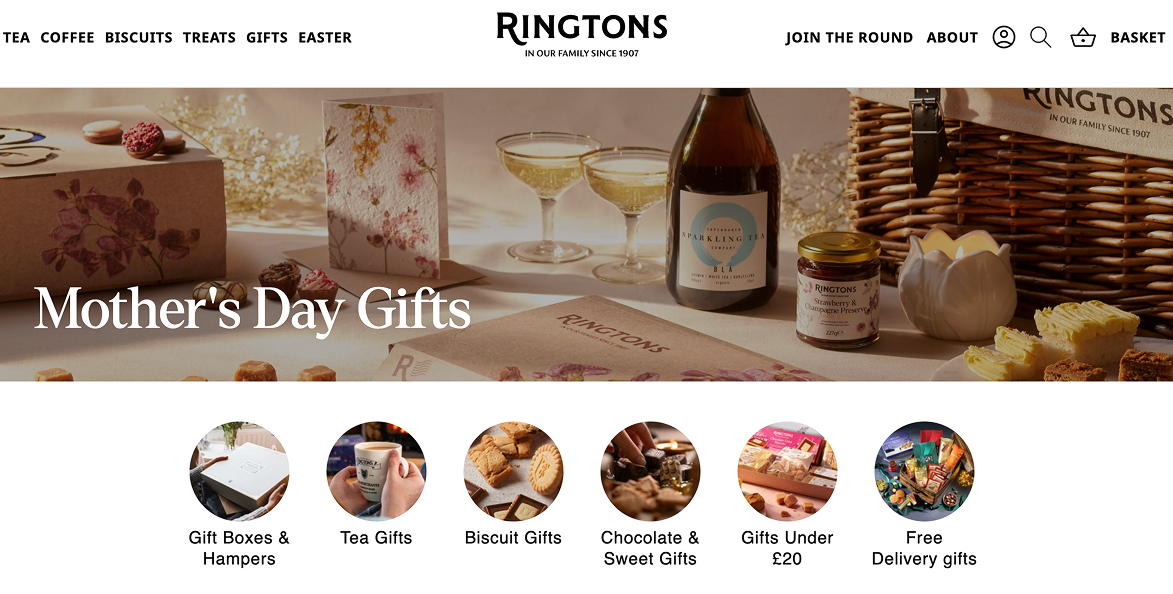1173x594 pixels.
Task: Click the Basket text link
Action: (1137, 37)
